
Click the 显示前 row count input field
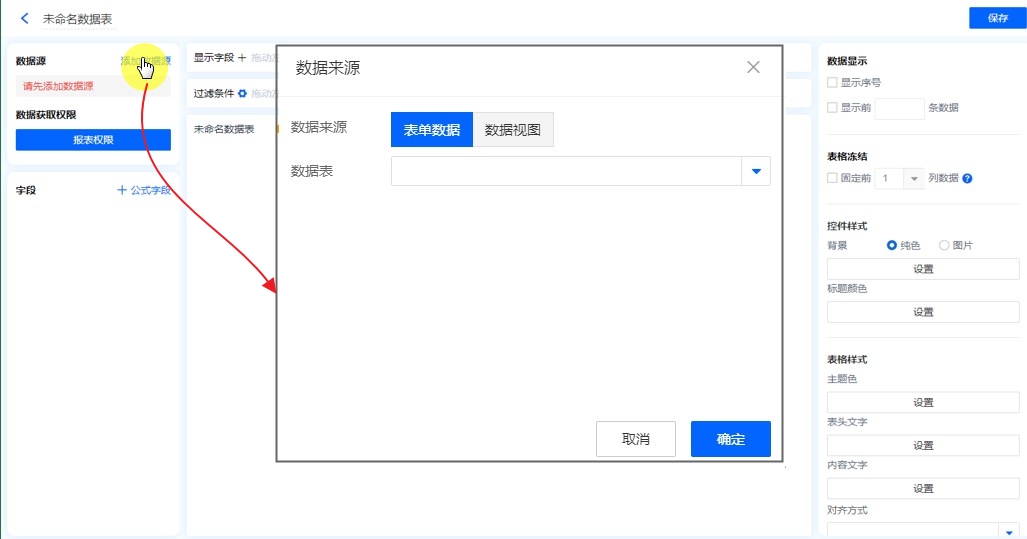pyautogui.click(x=898, y=108)
